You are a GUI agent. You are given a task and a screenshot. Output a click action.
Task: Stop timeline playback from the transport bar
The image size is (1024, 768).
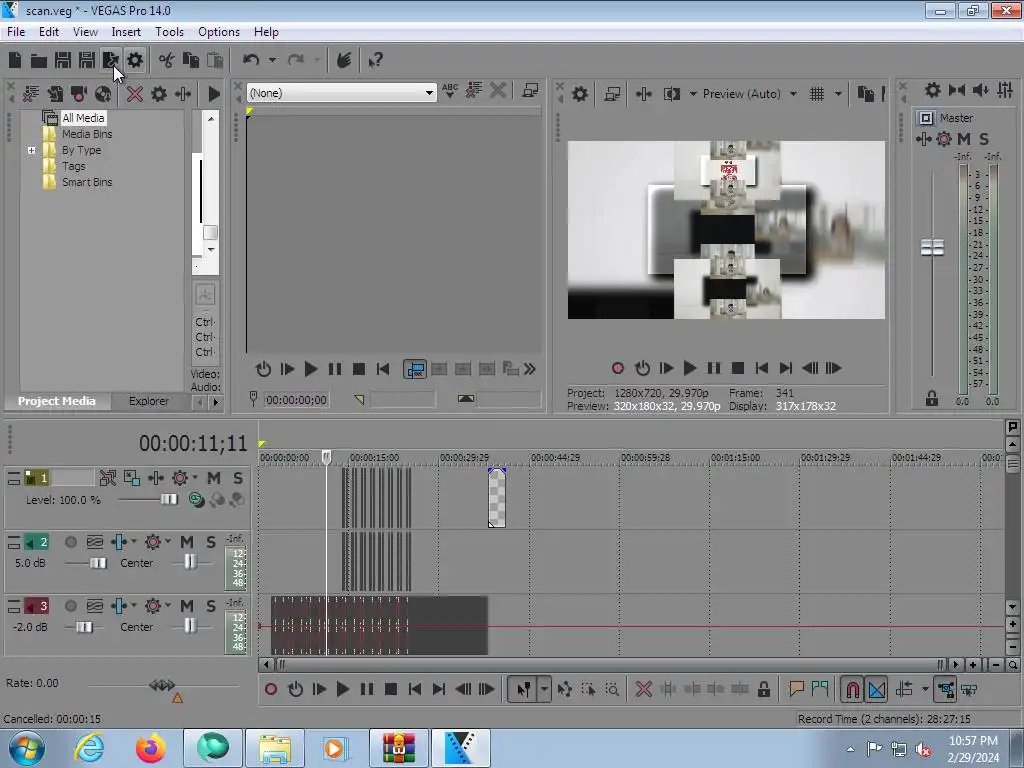[x=391, y=690]
